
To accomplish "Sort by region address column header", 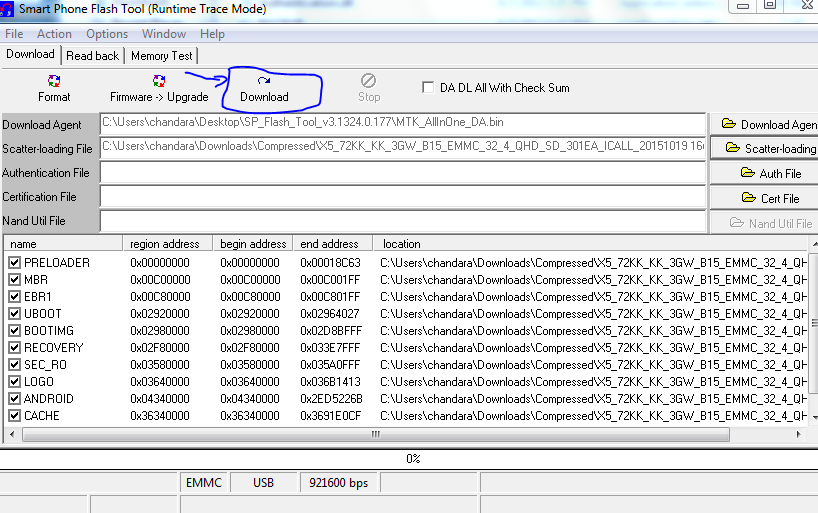I will pyautogui.click(x=167, y=244).
